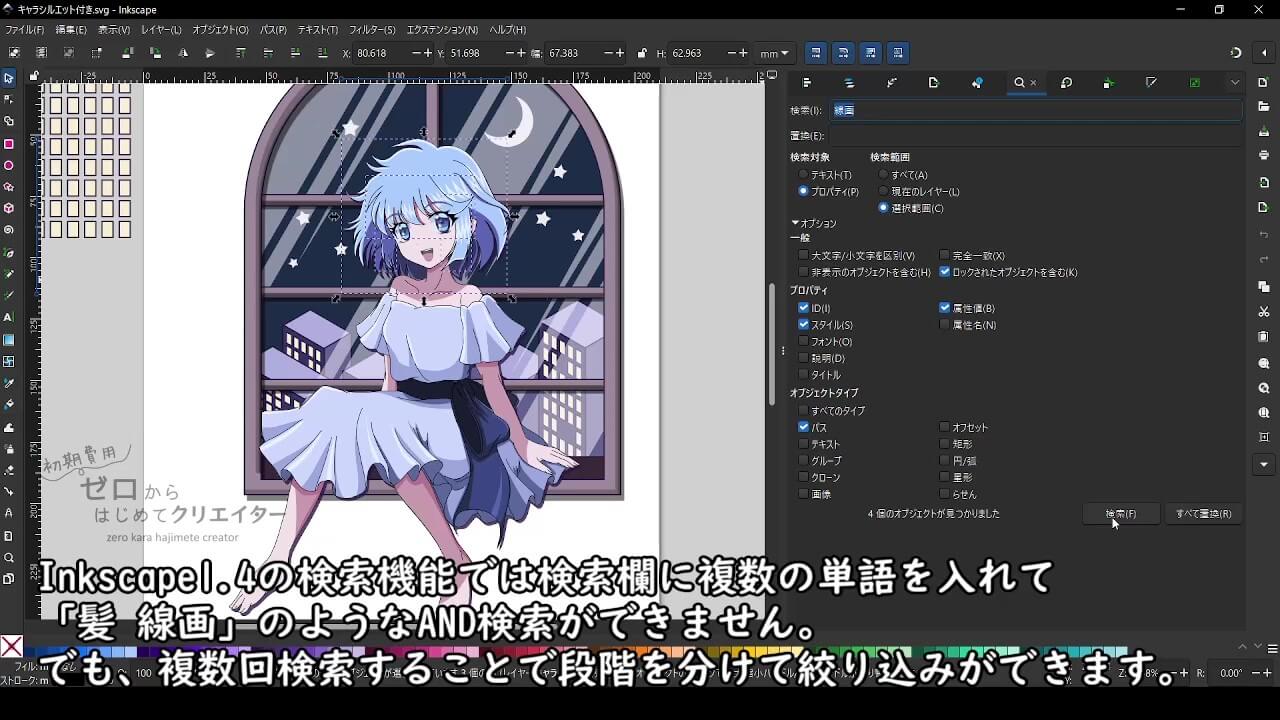
Task: Select the Star polygon tool
Action: [x=9, y=187]
